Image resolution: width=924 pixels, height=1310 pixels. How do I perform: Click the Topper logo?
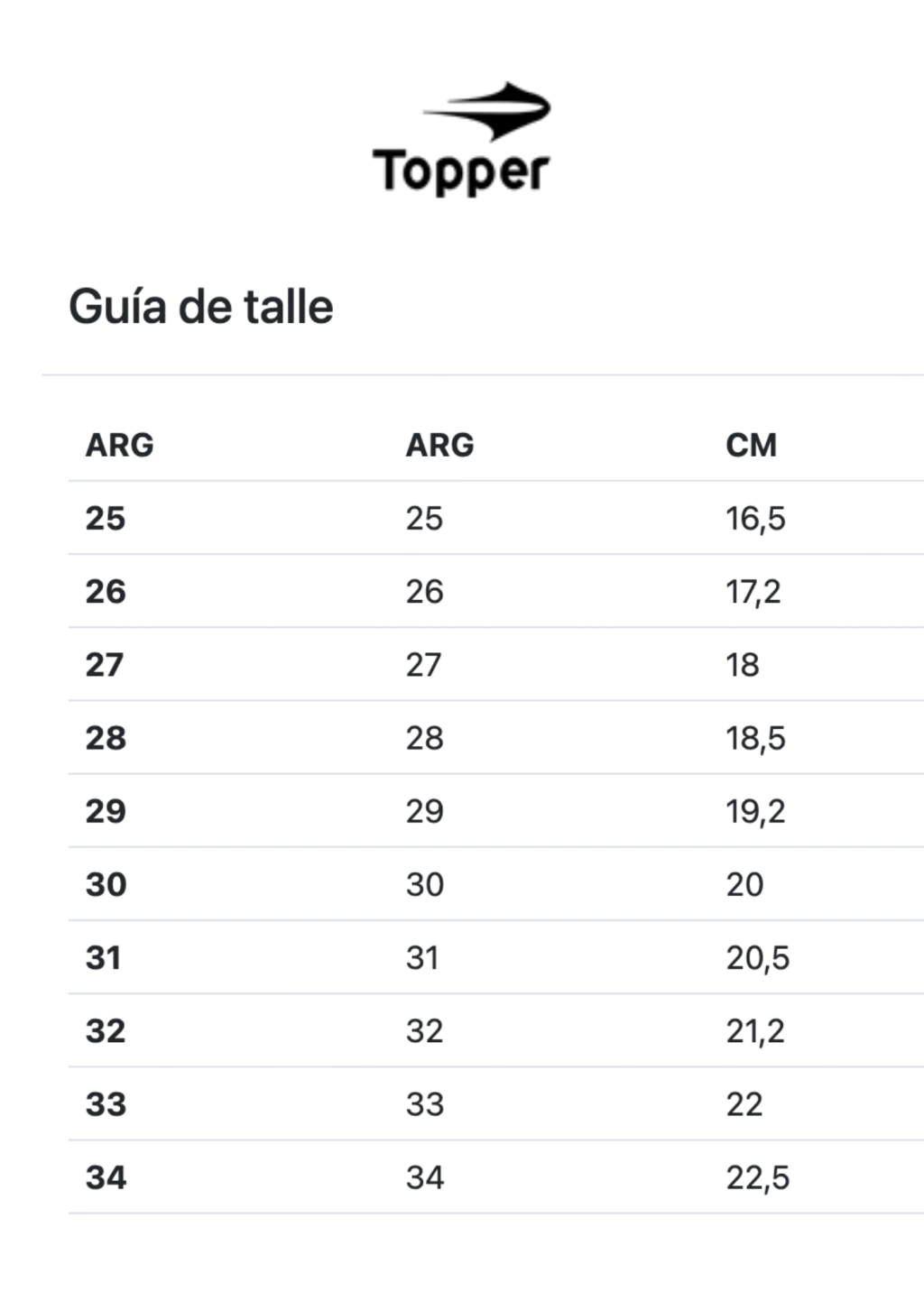[x=461, y=138]
